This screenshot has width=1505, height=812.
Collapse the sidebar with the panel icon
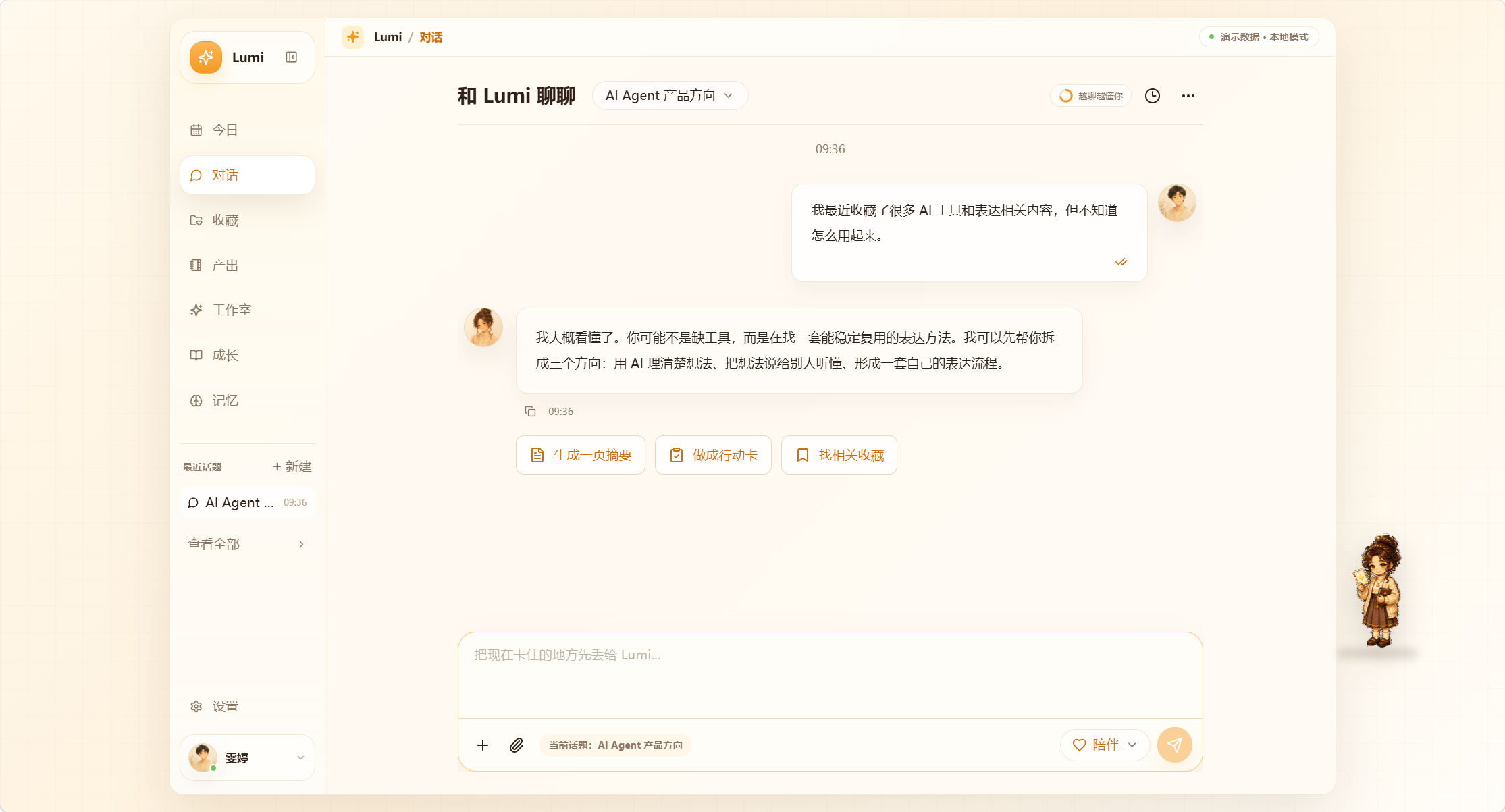[292, 57]
